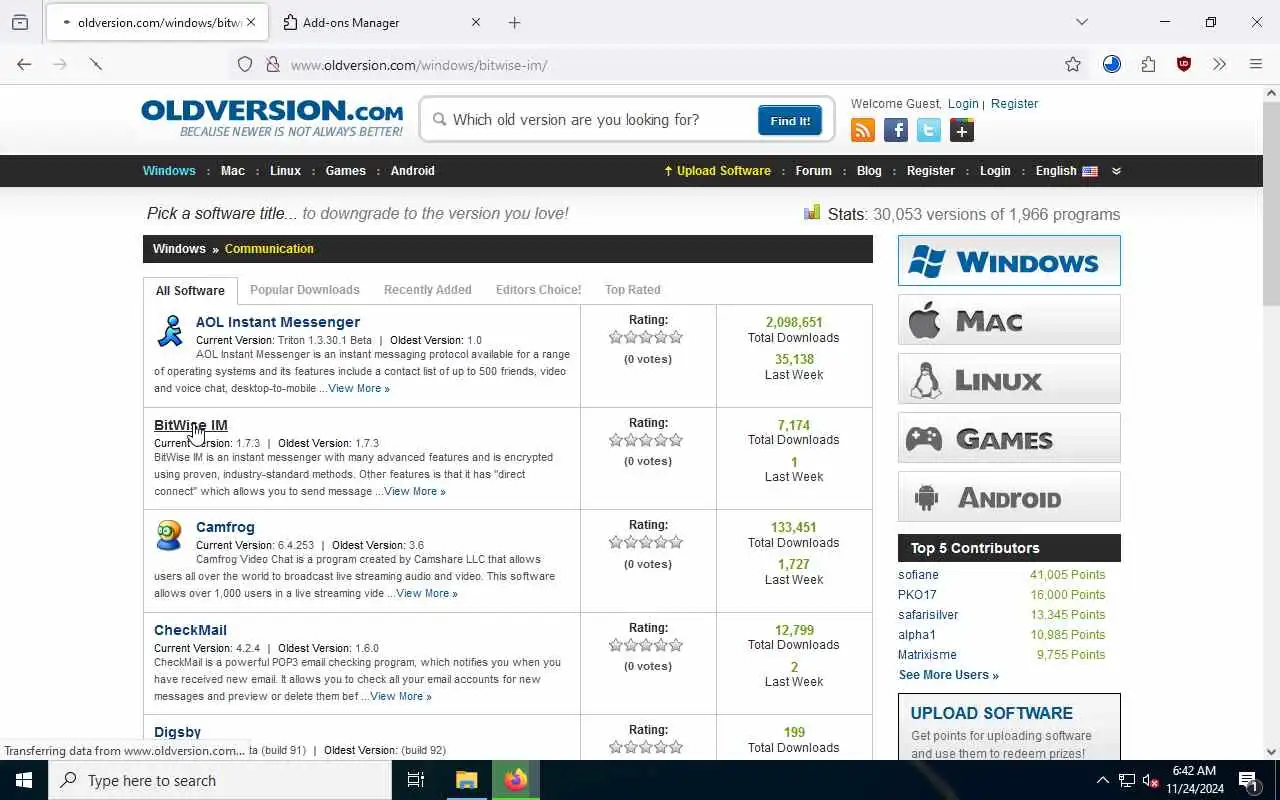Open File Explorer from the taskbar
Image resolution: width=1280 pixels, height=800 pixels.
tap(467, 780)
